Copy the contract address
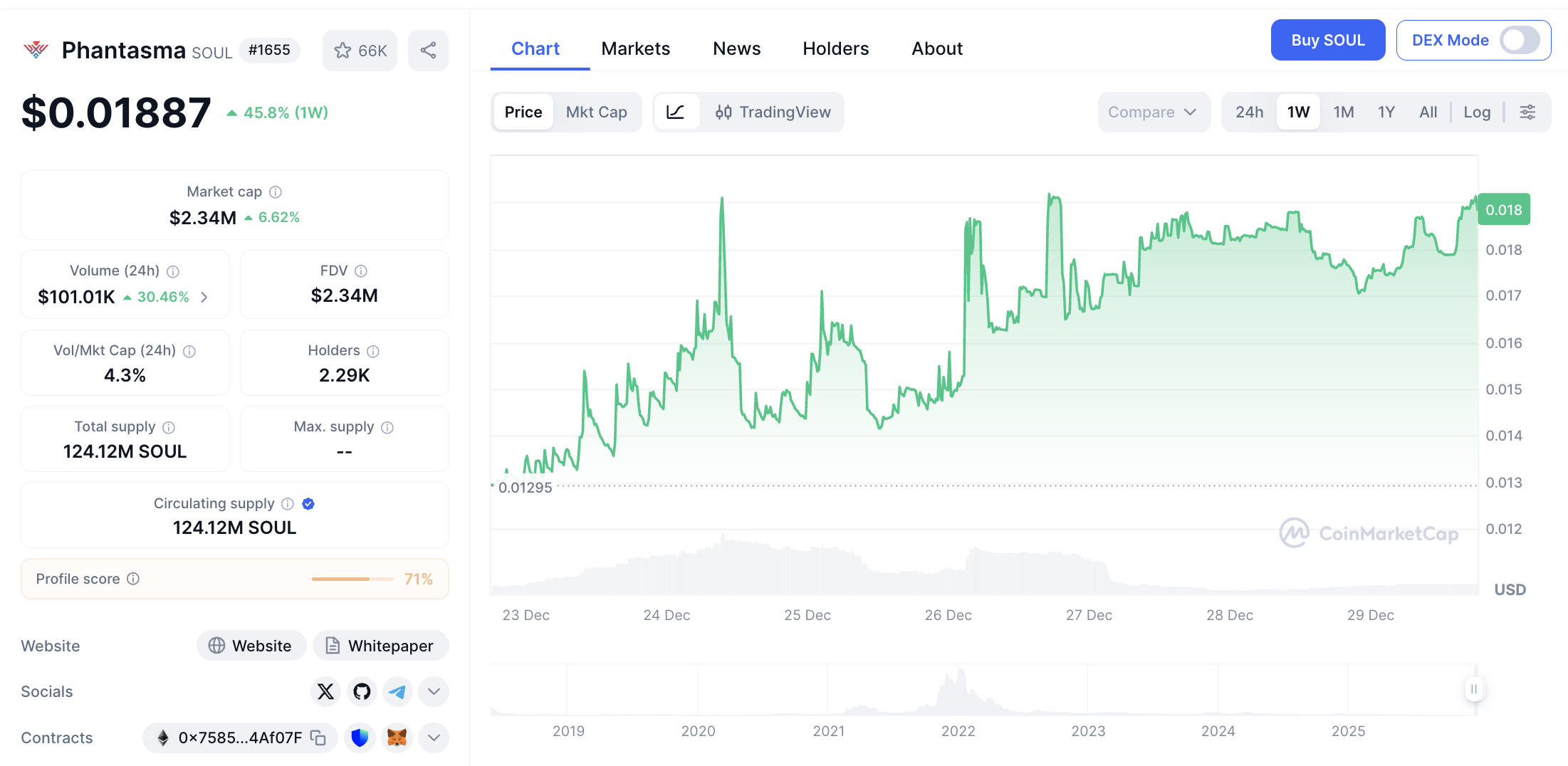The height and width of the screenshot is (766, 1568). point(318,738)
